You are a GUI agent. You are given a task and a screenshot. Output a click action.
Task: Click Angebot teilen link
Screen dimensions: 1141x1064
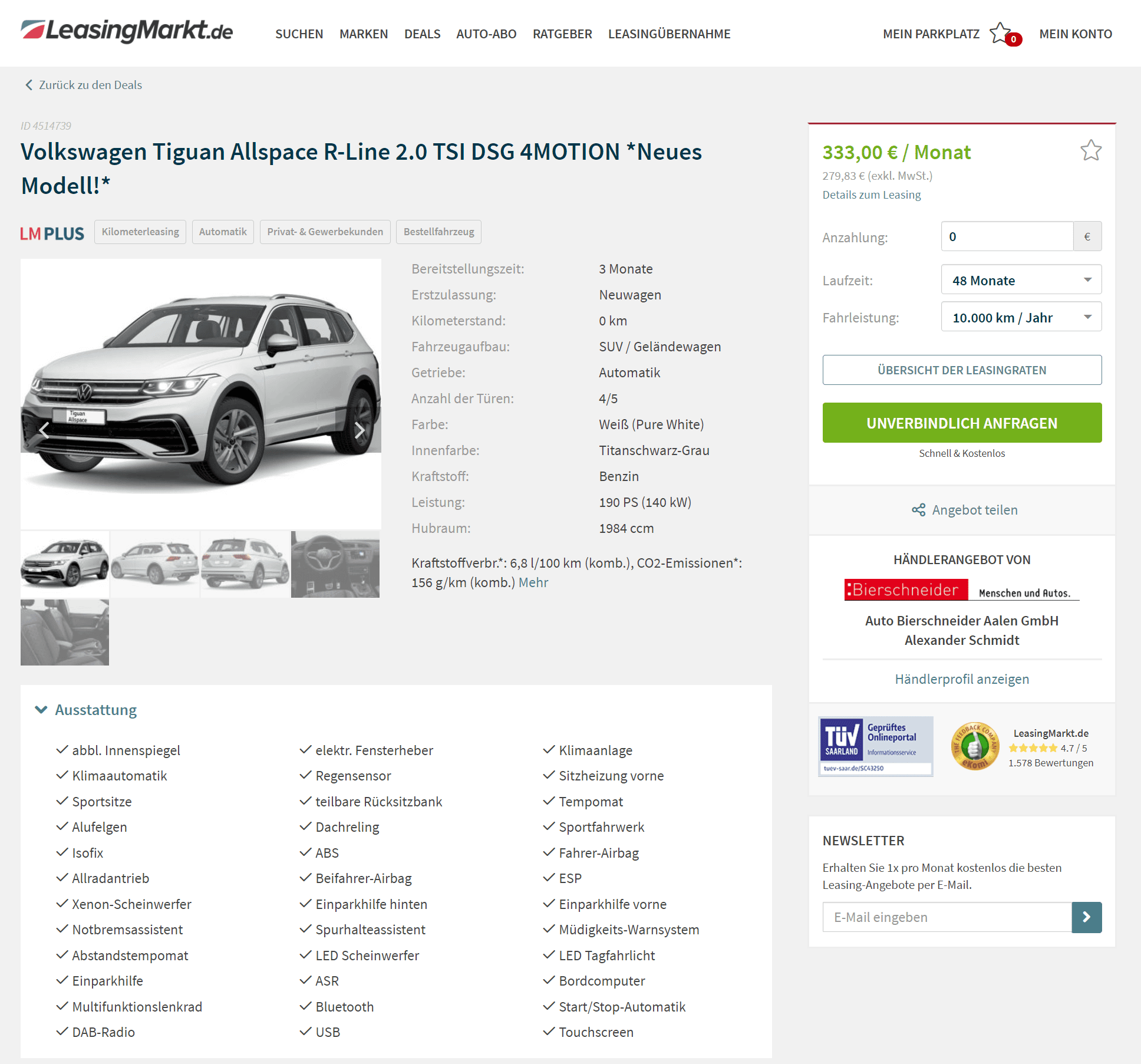coord(975,510)
